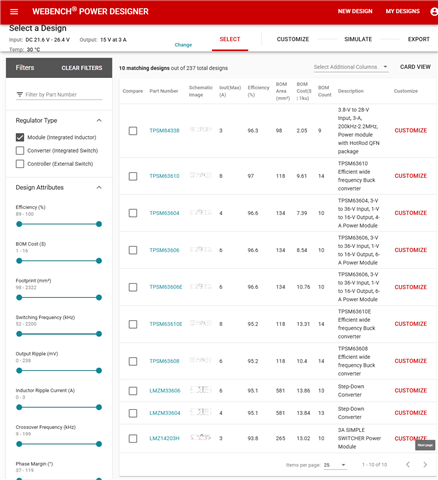Switch to the SELECT step tab
The image size is (438, 480).
(230, 39)
